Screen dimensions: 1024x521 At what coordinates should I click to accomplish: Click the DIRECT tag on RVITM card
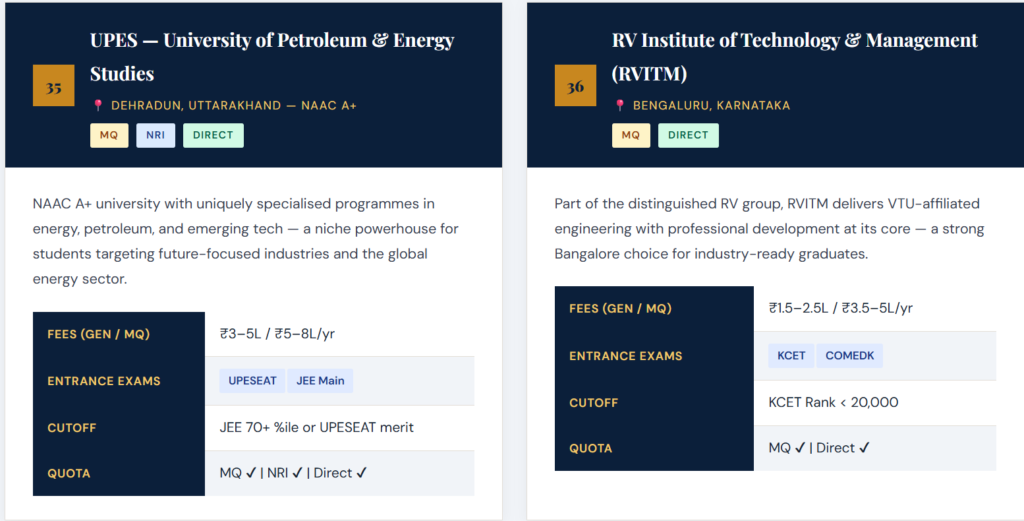[688, 135]
